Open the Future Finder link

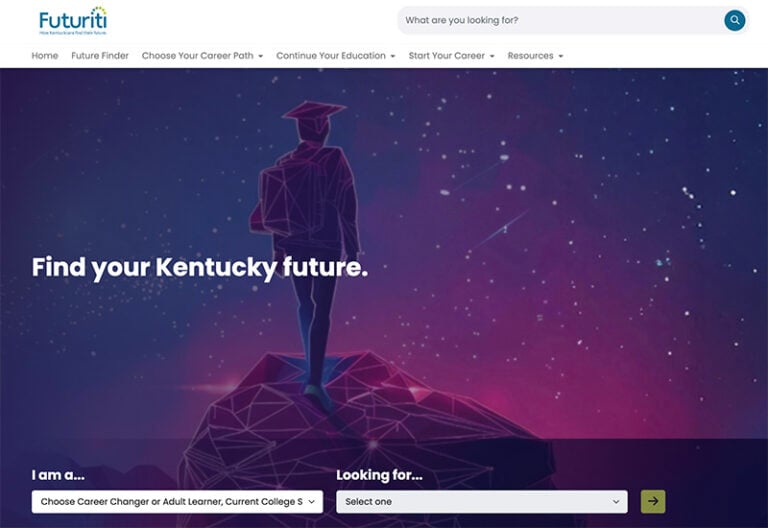pos(100,56)
